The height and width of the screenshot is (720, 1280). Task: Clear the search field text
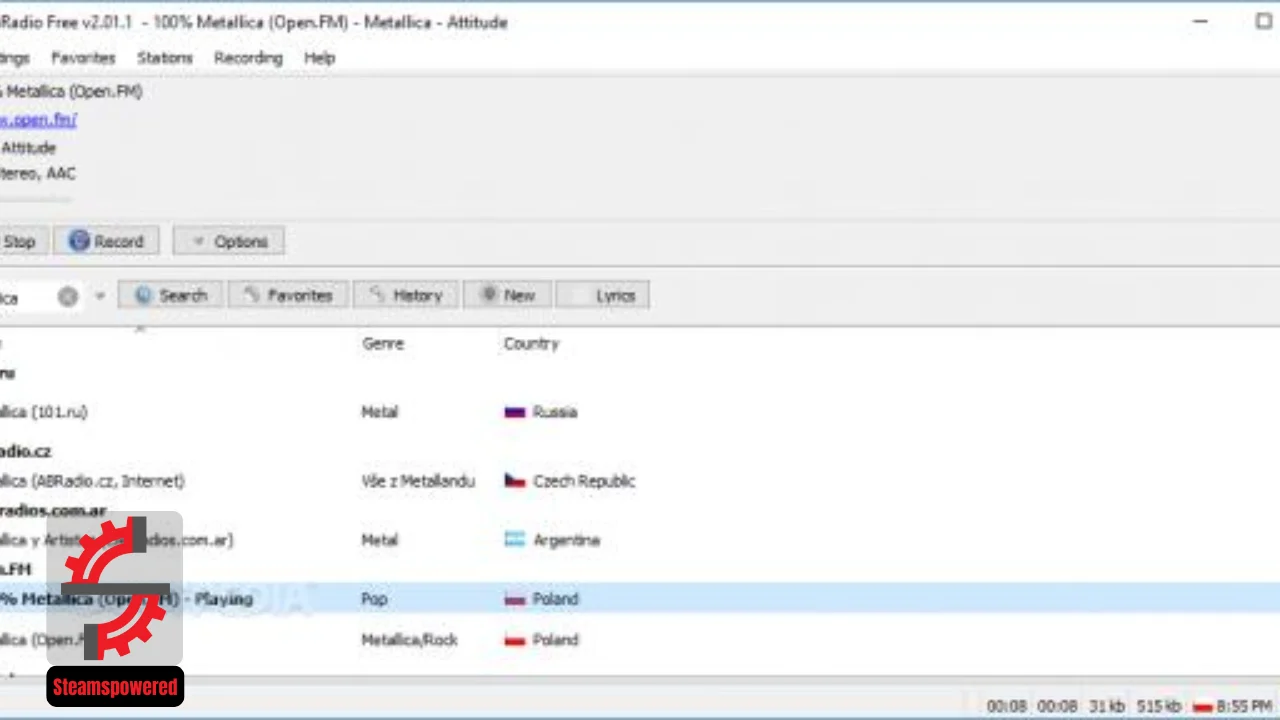point(68,296)
